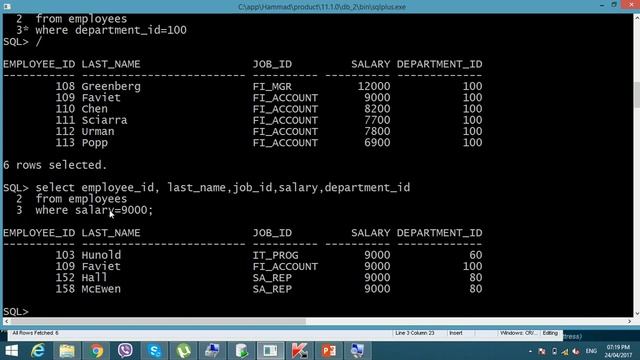Click 'Sciarra' in the first result

click(x=104, y=120)
